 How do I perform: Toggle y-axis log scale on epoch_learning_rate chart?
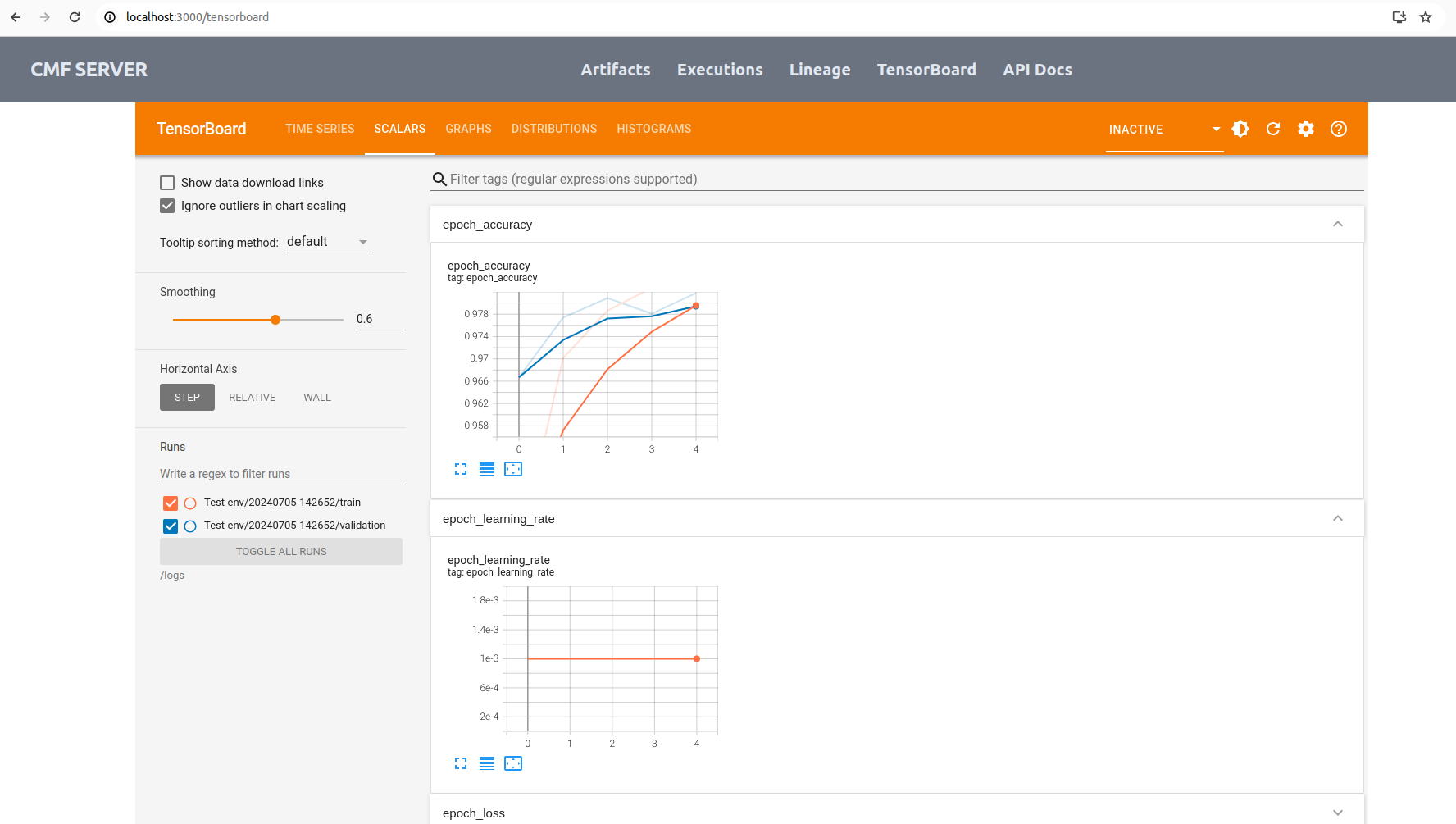click(x=487, y=763)
